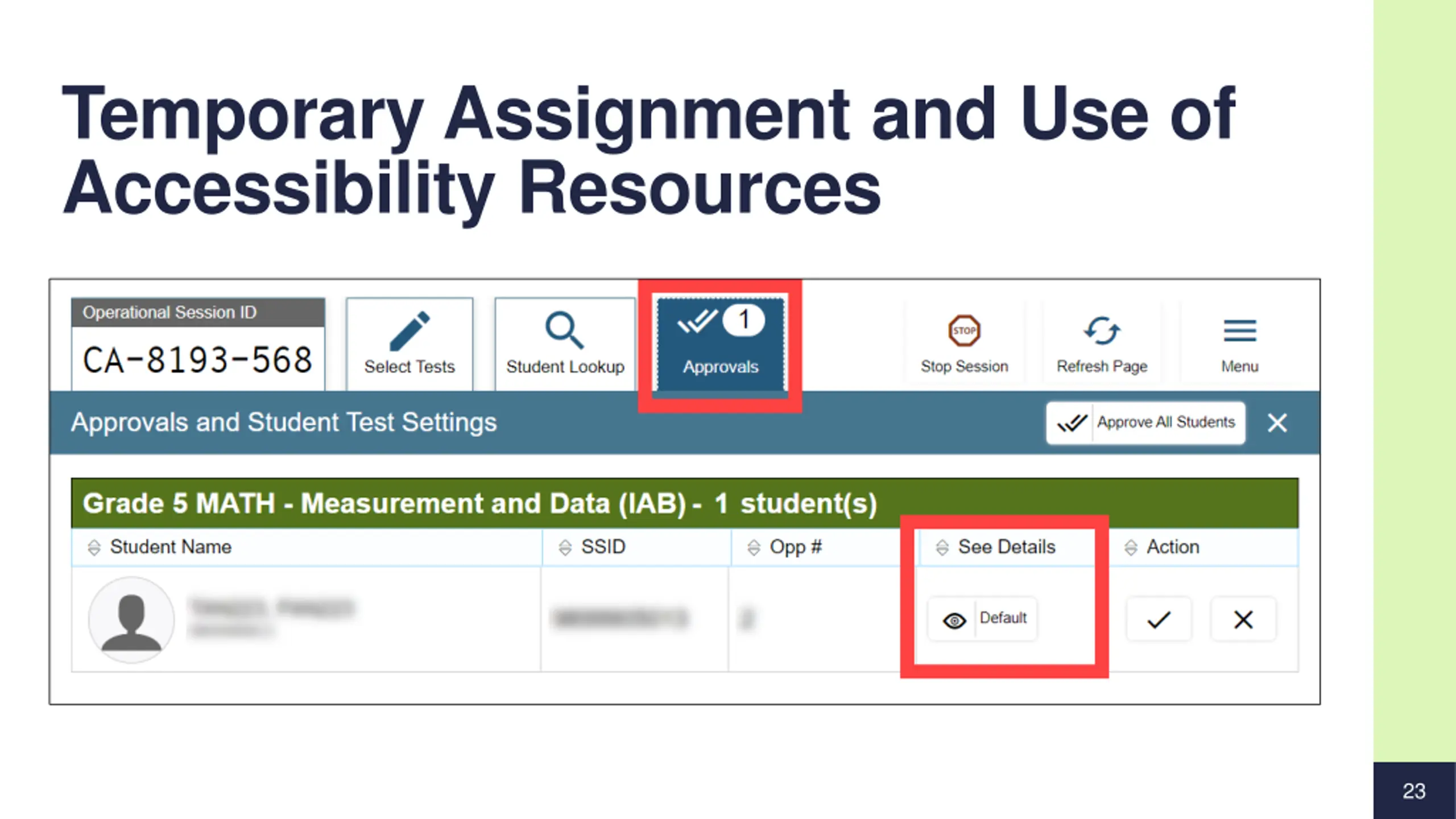Image resolution: width=1456 pixels, height=819 pixels.
Task: Close Approvals and Student Test Settings panel
Action: click(1277, 423)
